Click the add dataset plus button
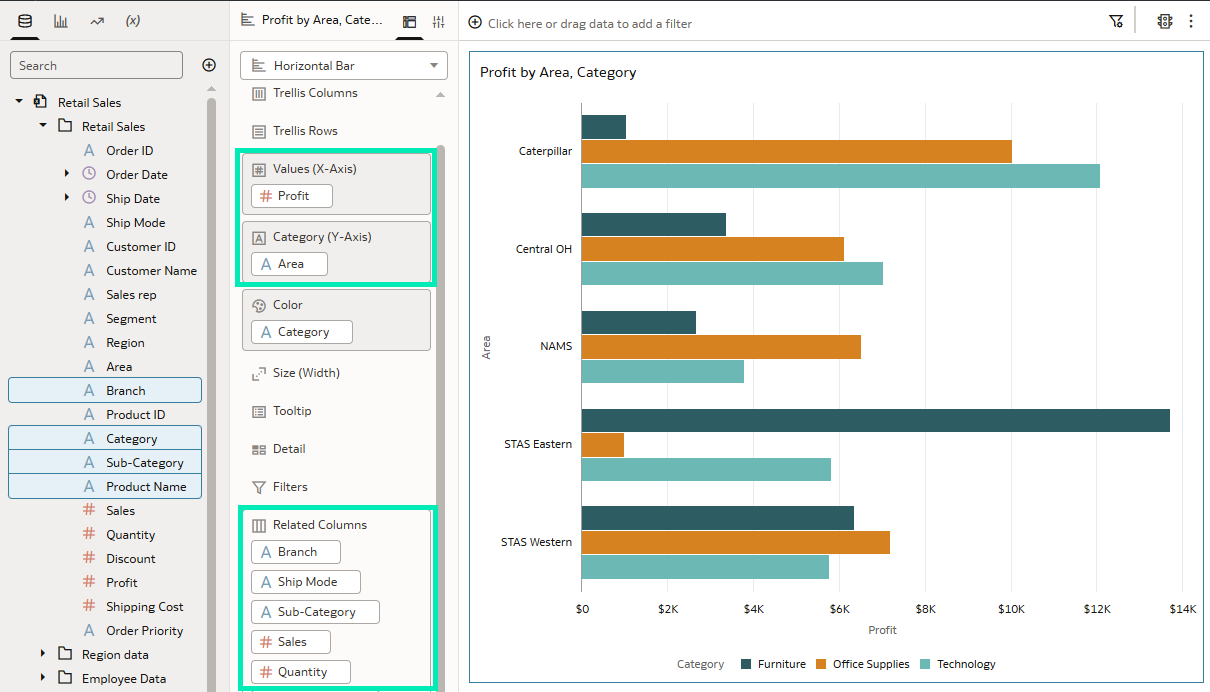The image size is (1210, 692). [x=208, y=64]
